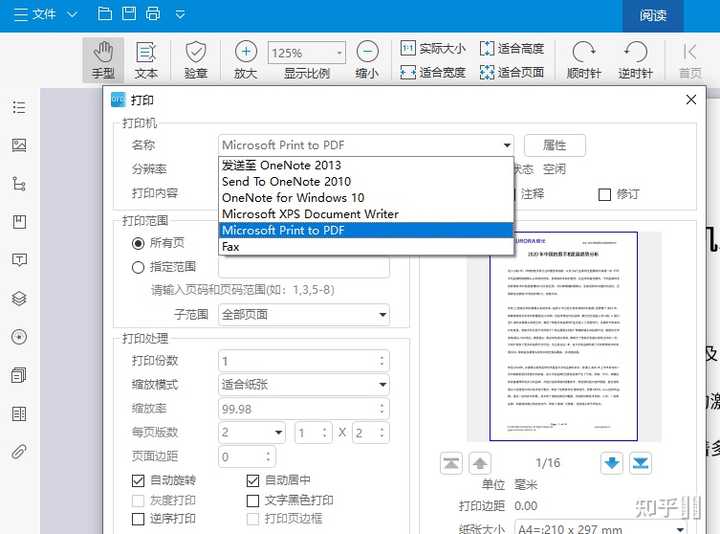The height and width of the screenshot is (534, 720).
Task: Click the 打印份数 copies field
Action: (304, 361)
